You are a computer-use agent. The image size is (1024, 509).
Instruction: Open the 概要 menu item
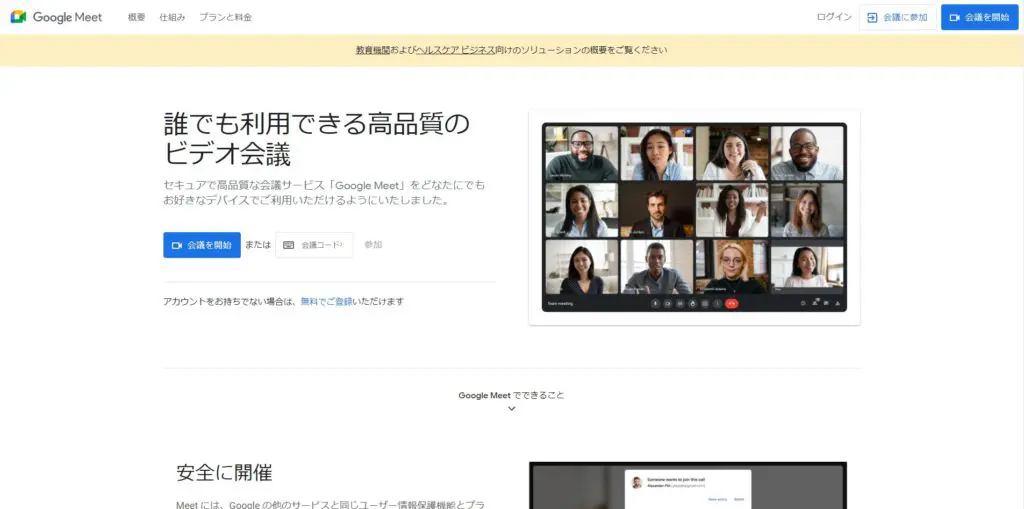point(136,18)
